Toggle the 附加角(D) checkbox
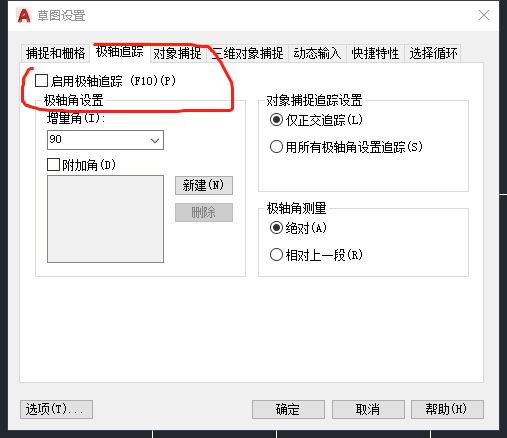 tap(53, 165)
